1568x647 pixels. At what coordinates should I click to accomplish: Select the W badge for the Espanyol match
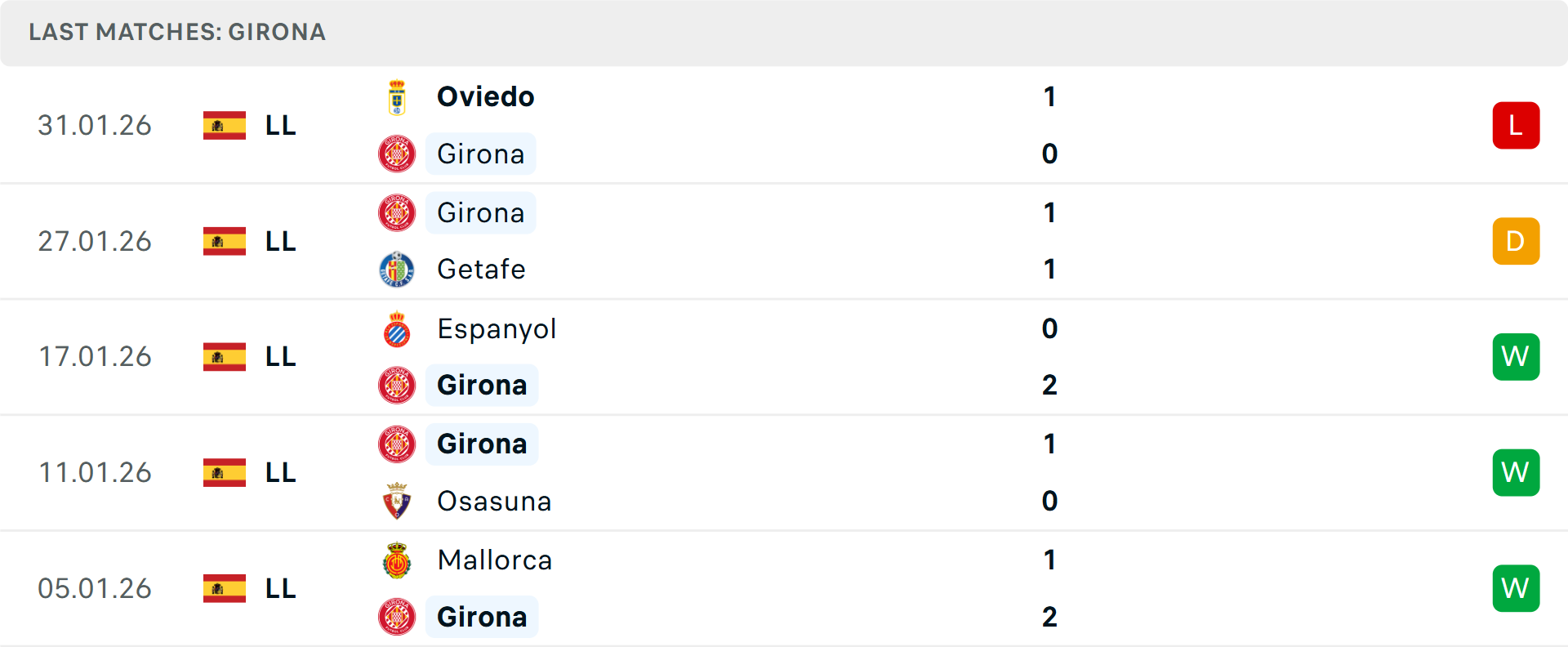pyautogui.click(x=1516, y=356)
